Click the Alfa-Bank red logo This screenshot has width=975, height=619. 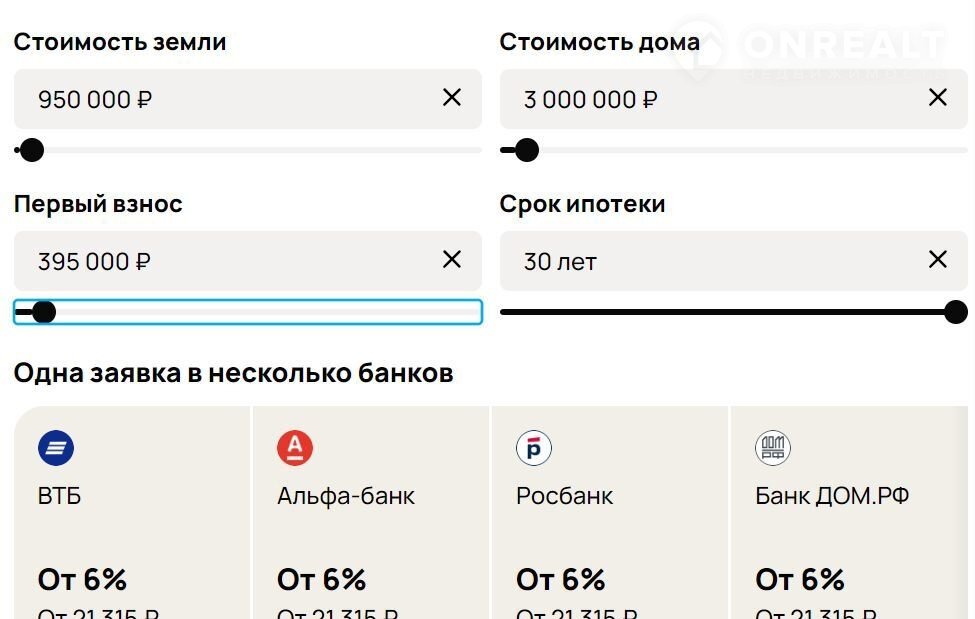(295, 448)
